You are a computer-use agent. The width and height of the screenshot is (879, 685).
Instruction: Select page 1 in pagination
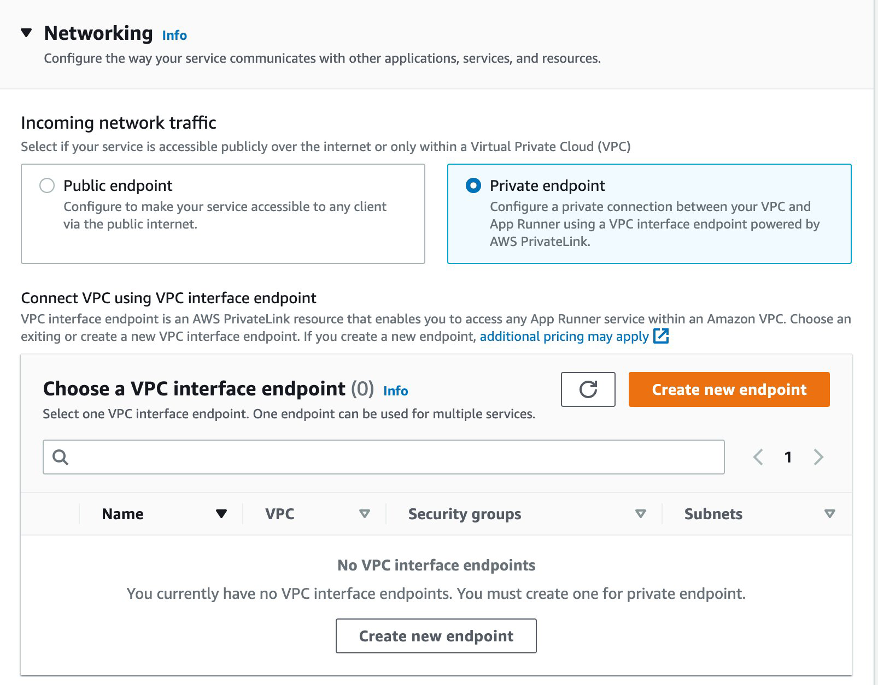[x=788, y=456]
